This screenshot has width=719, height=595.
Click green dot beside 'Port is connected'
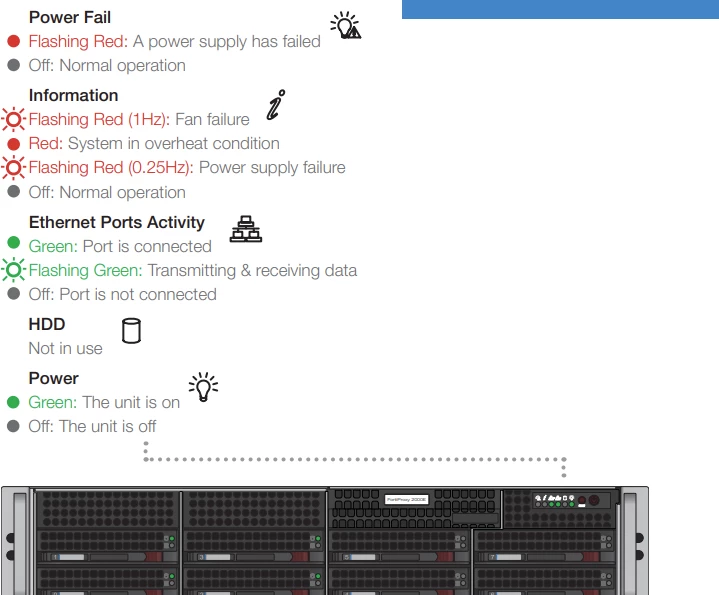pyautogui.click(x=14, y=242)
